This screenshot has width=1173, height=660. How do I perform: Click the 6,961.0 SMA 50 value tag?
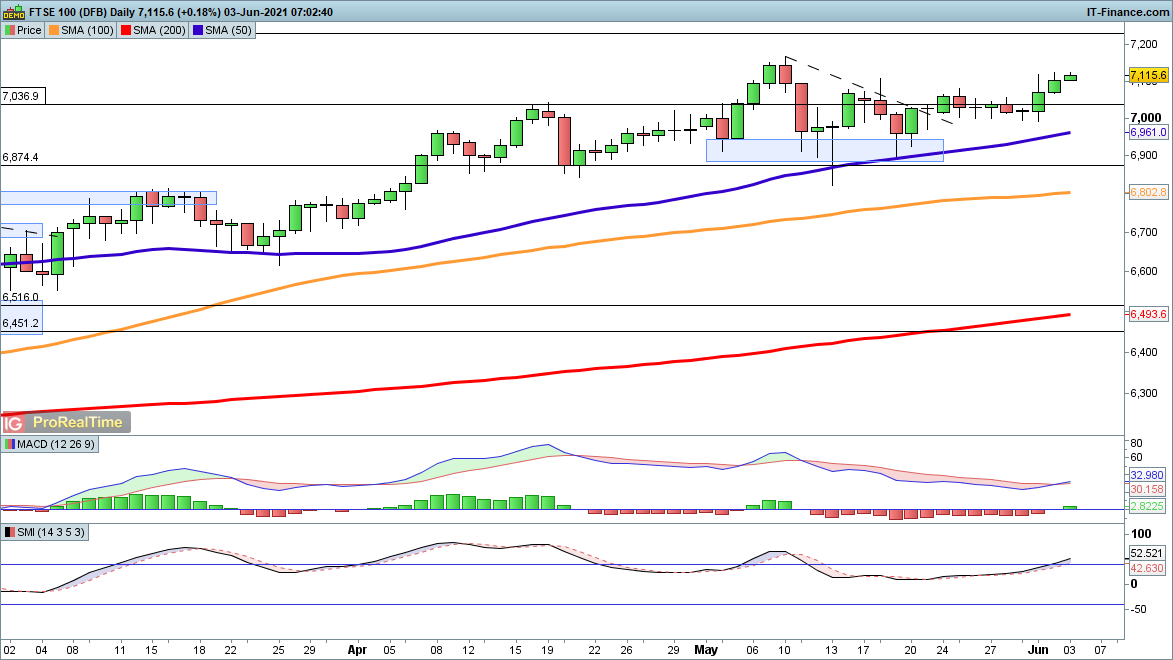point(1147,133)
